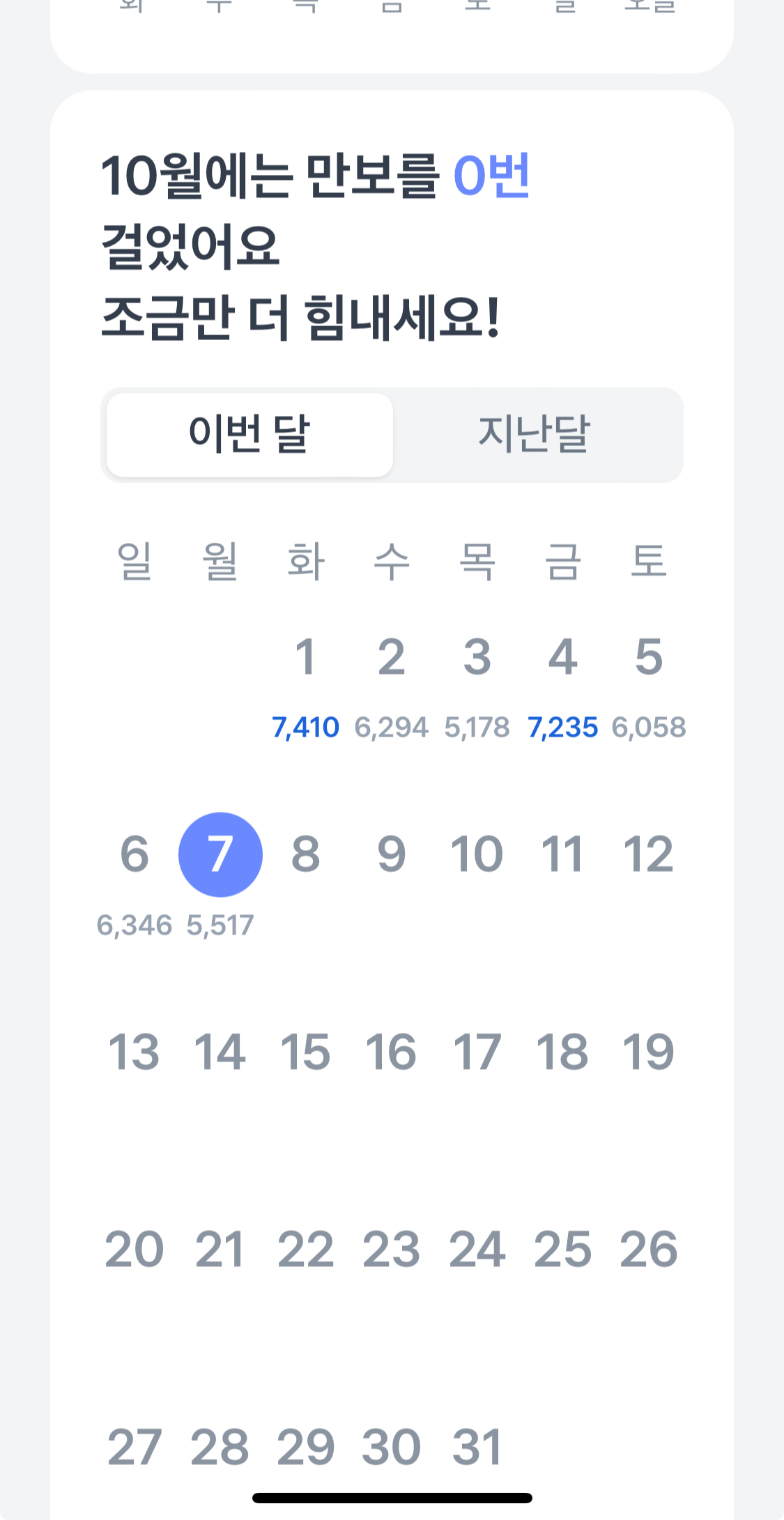Select date 12 in the calendar
This screenshot has height=1520, width=784.
click(x=648, y=854)
